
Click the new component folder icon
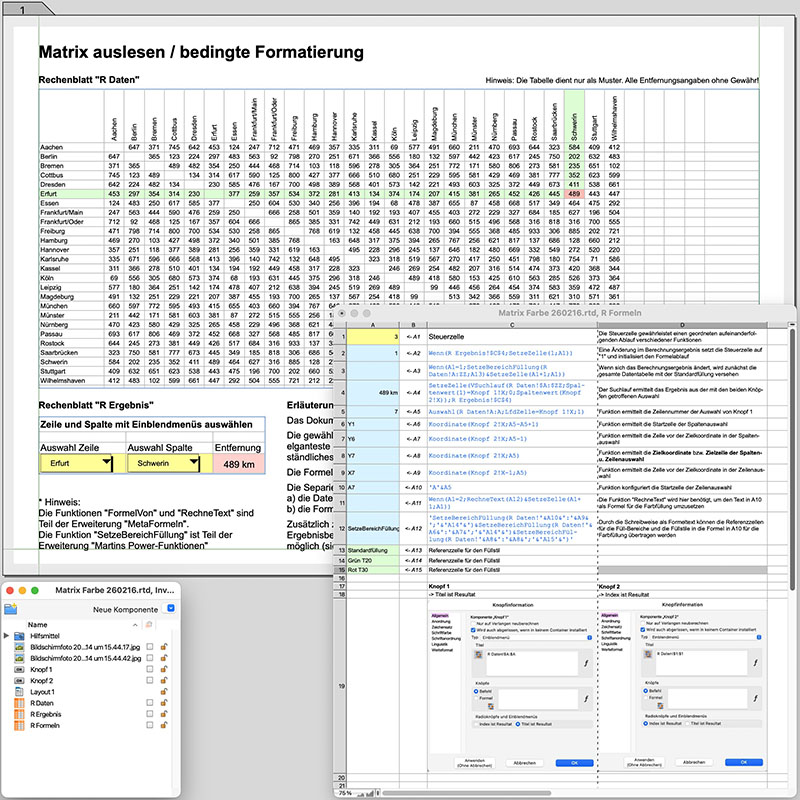tap(10, 607)
